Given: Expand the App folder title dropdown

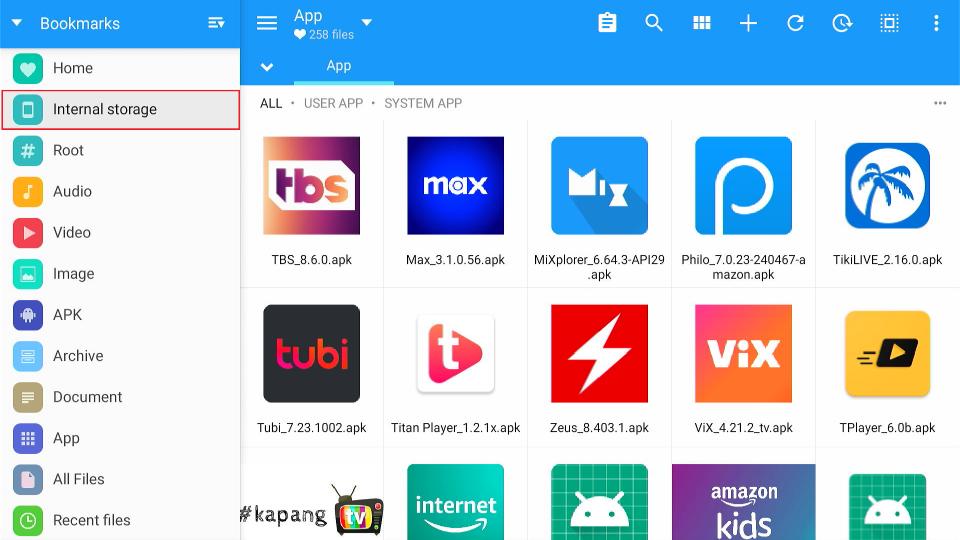Looking at the screenshot, I should tap(367, 23).
